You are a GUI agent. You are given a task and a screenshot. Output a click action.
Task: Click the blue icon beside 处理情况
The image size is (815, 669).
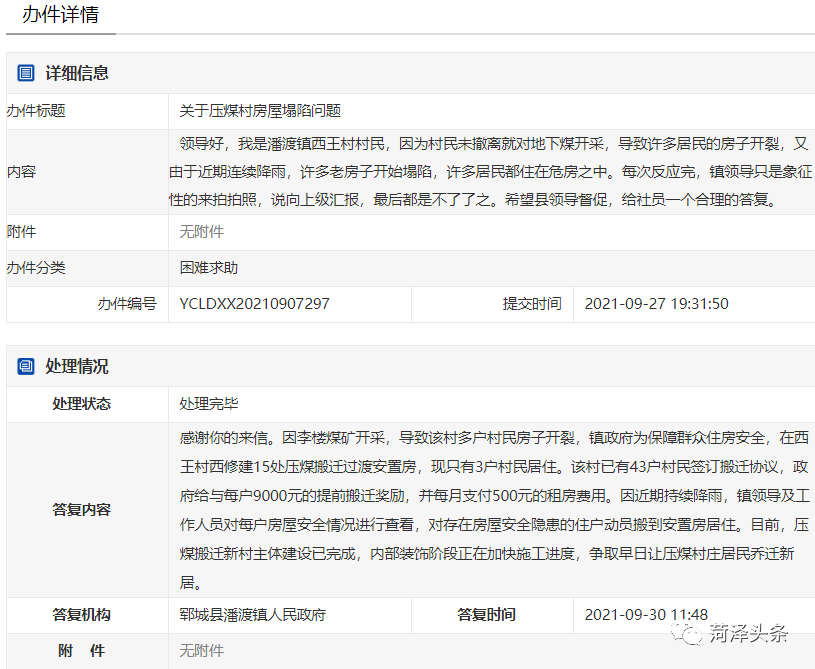tap(26, 367)
